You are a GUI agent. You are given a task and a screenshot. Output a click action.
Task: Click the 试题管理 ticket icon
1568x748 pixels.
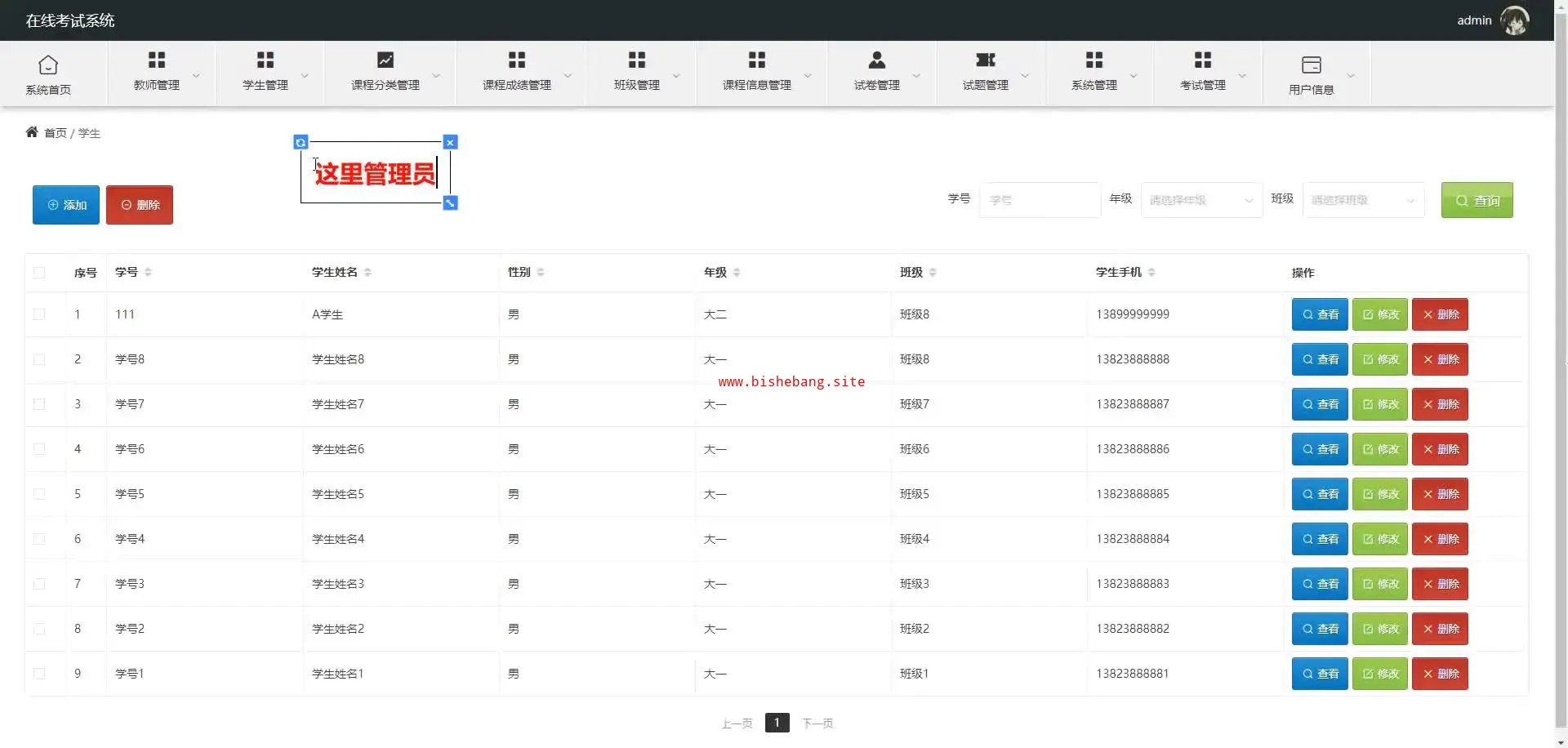tap(985, 60)
